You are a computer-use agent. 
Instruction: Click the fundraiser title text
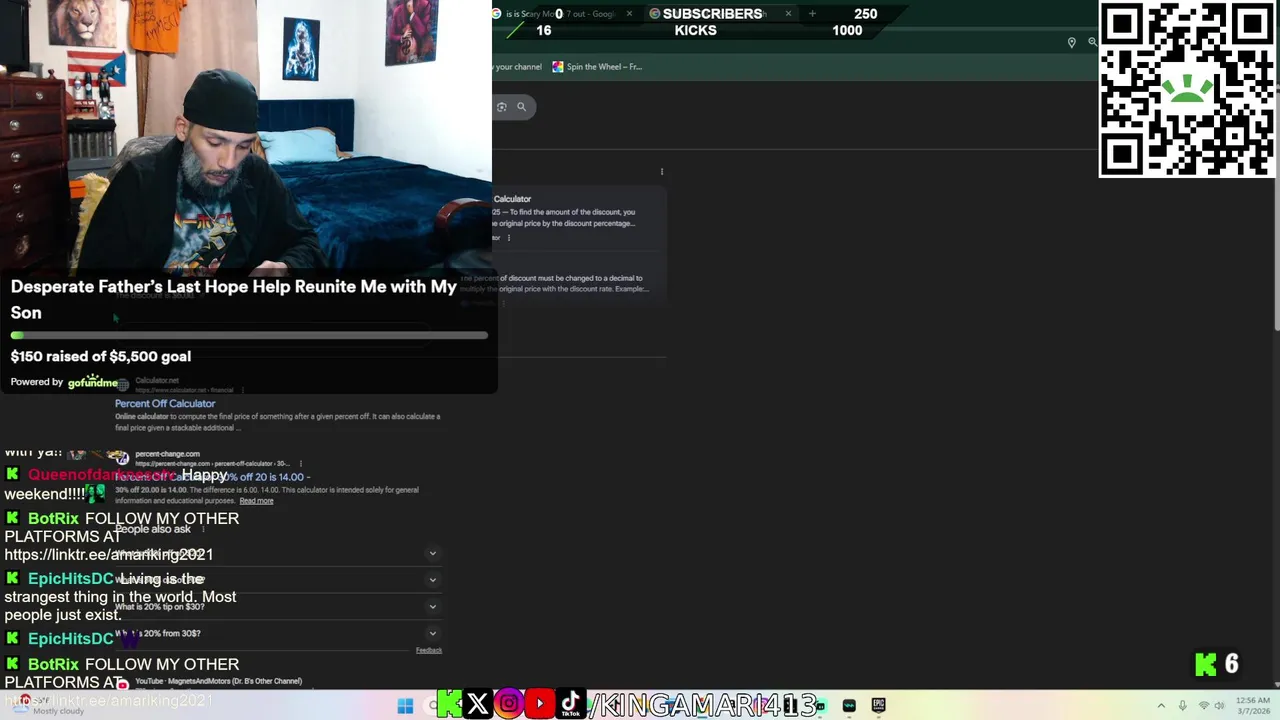tap(233, 299)
